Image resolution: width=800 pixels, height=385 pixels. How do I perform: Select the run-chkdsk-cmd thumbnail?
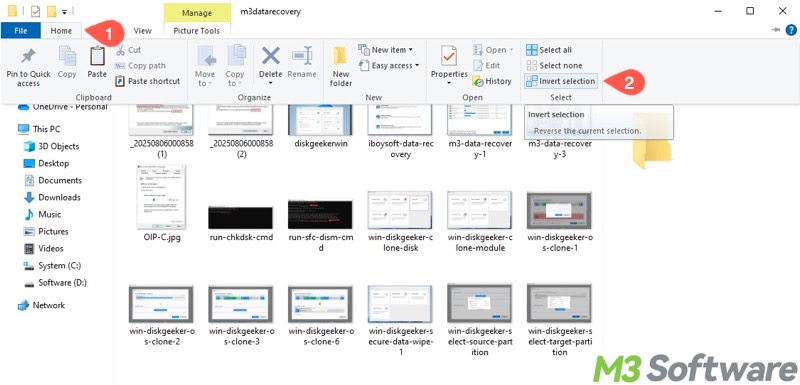pyautogui.click(x=241, y=217)
